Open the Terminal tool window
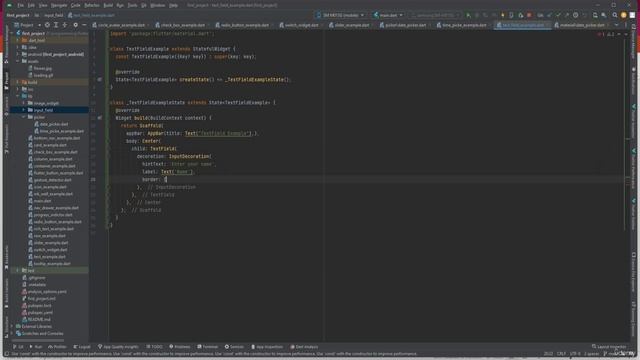This screenshot has height=360, width=640. click(x=208, y=347)
